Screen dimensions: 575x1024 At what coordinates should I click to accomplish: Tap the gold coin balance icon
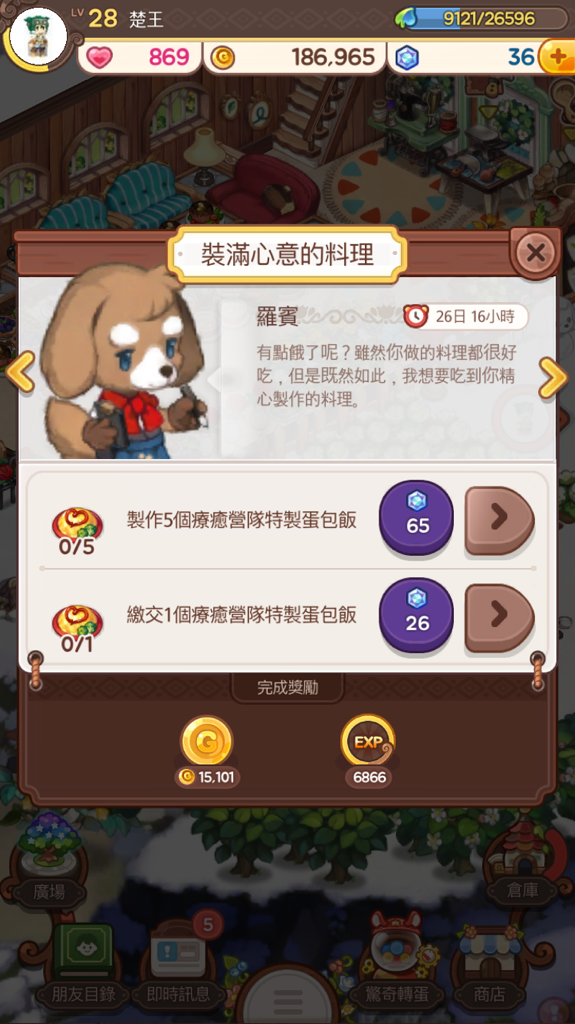click(223, 58)
